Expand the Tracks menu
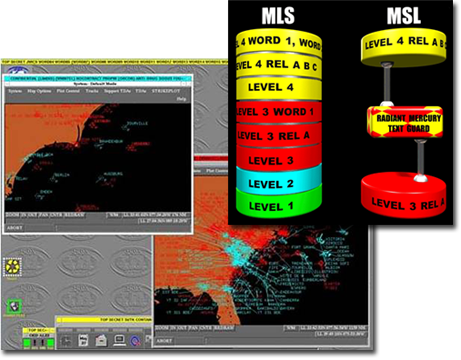This screenshot has height=360, width=461. point(92,91)
